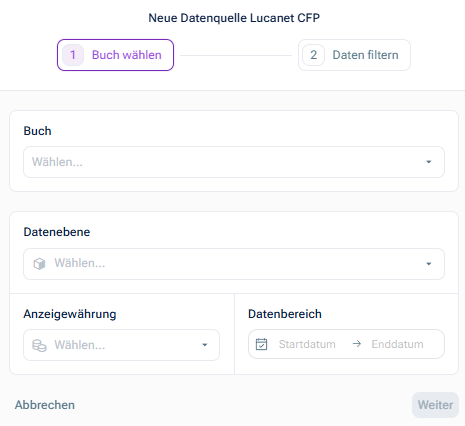Expand the Anzeigewährung dropdown arrow
The height and width of the screenshot is (426, 465).
[x=205, y=345]
